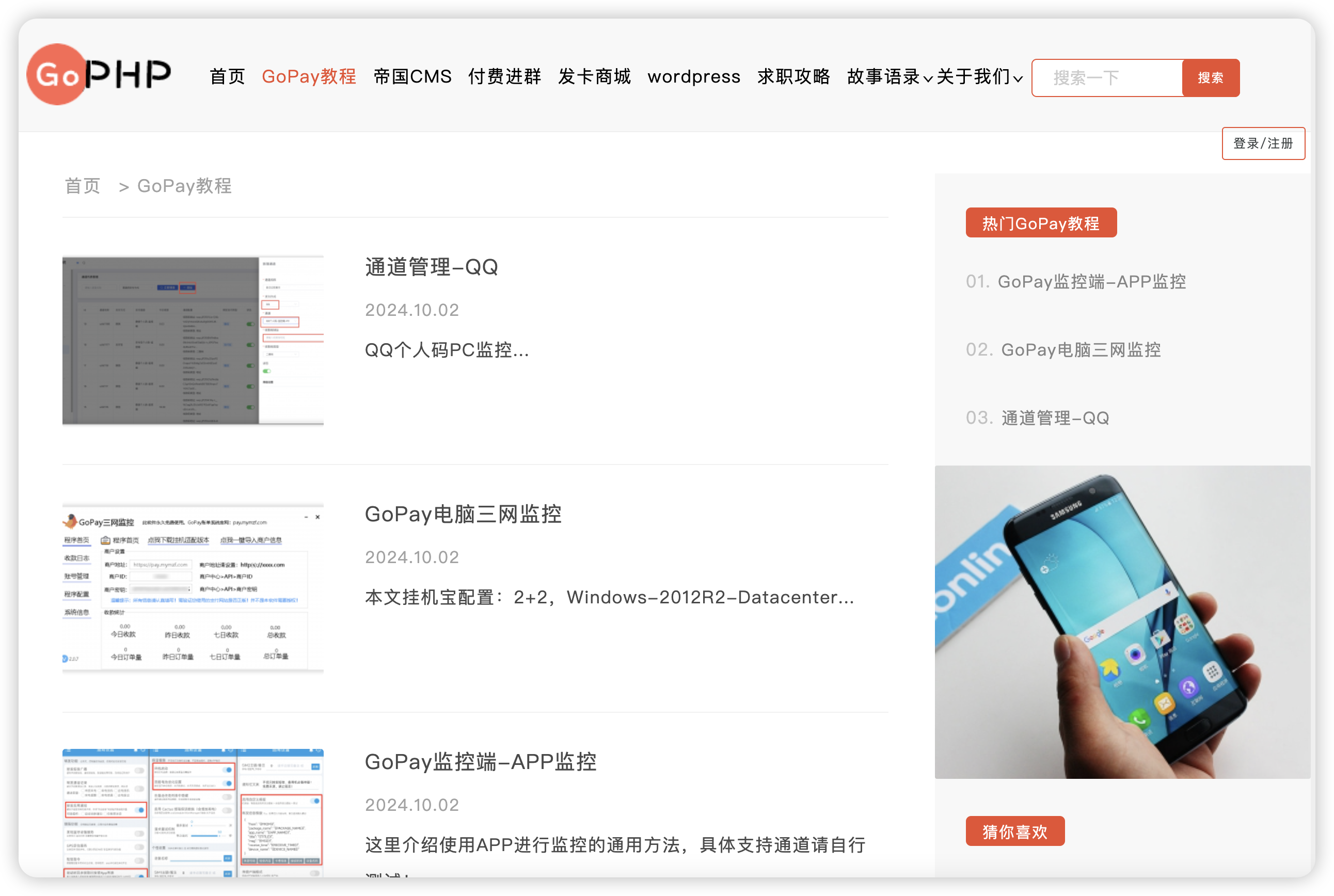Go to 帝国CMS menu item

point(412,76)
